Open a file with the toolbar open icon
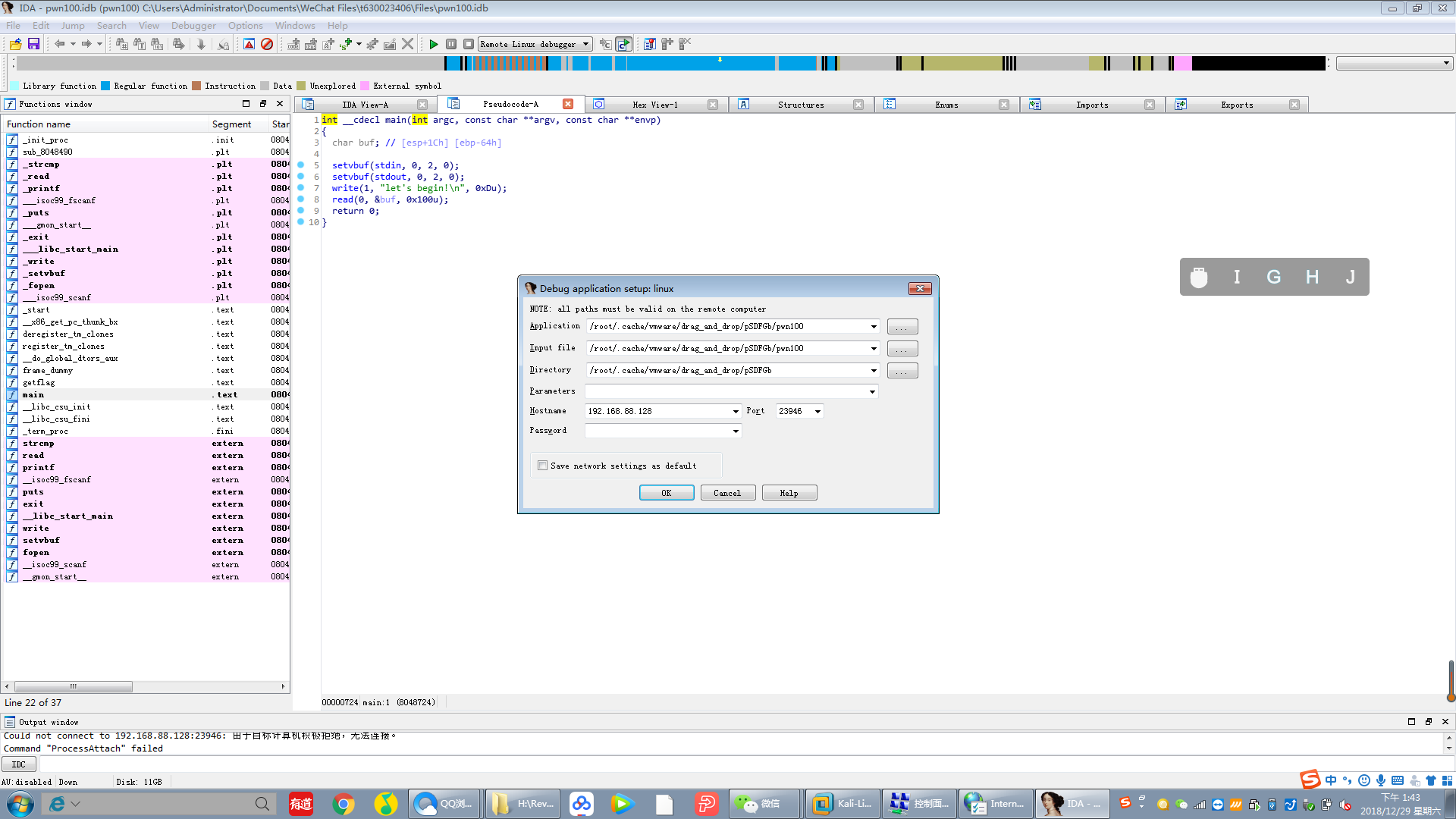Image resolution: width=1456 pixels, height=819 pixels. [15, 44]
